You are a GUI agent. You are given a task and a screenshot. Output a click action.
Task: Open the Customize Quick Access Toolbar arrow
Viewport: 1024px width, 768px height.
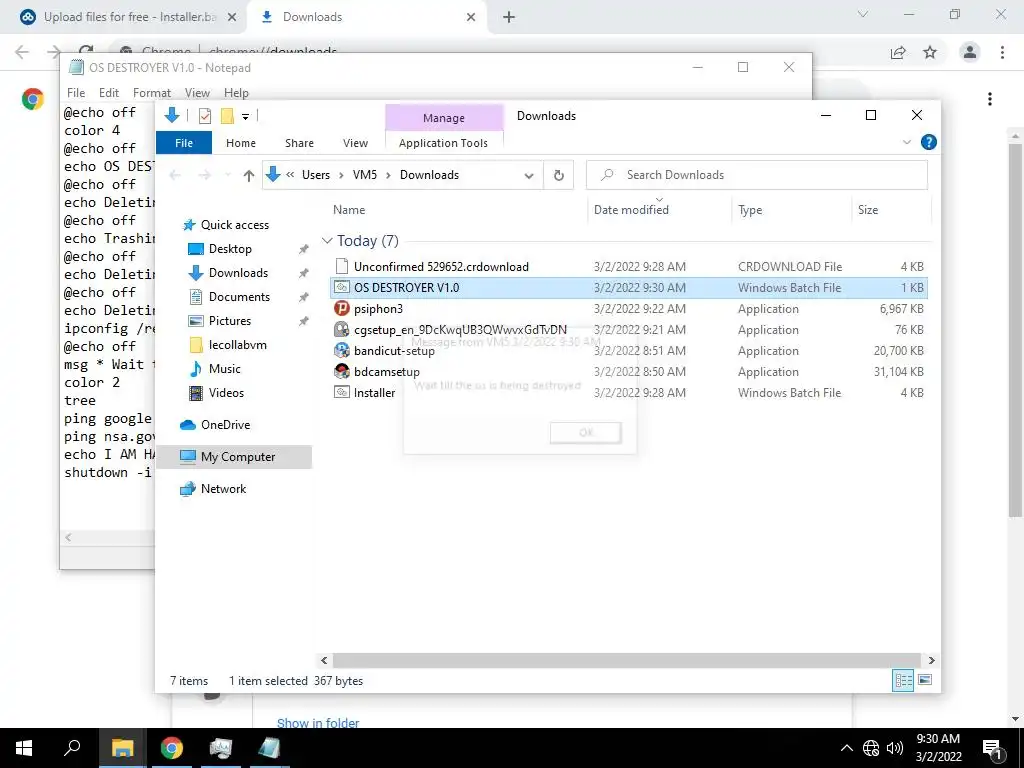click(246, 117)
